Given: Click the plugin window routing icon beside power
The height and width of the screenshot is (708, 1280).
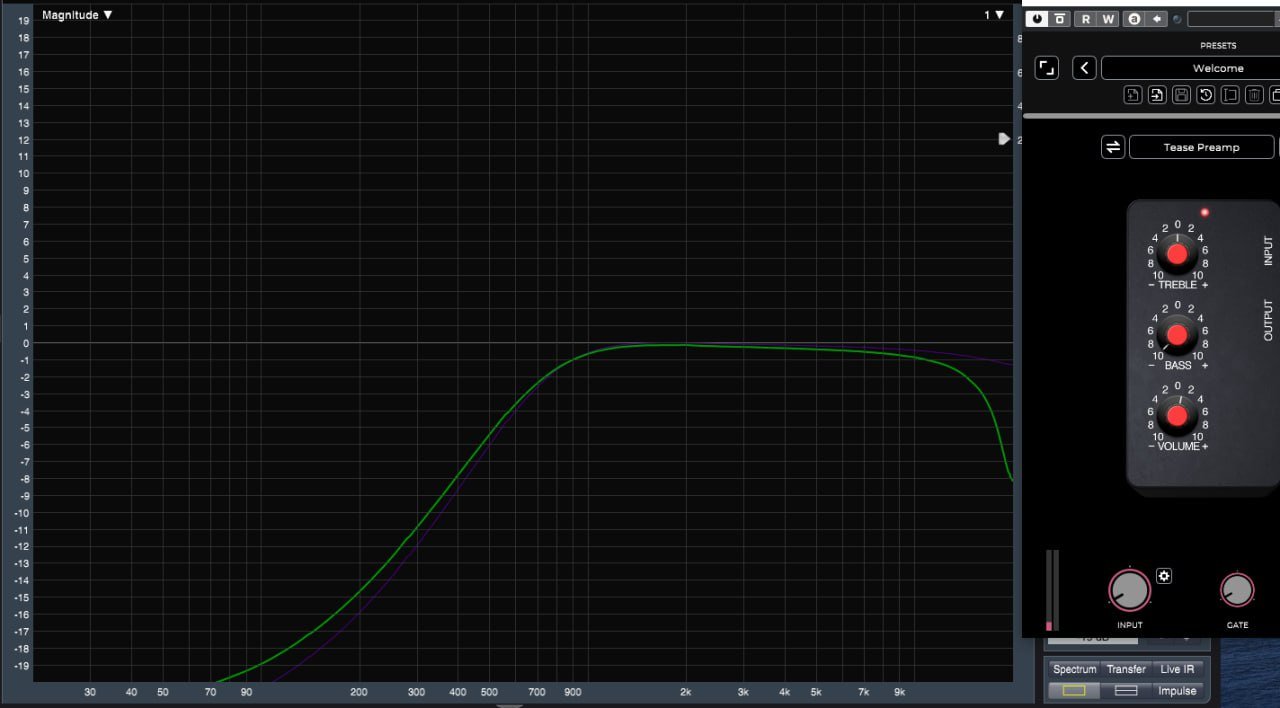Looking at the screenshot, I should [x=1059, y=19].
